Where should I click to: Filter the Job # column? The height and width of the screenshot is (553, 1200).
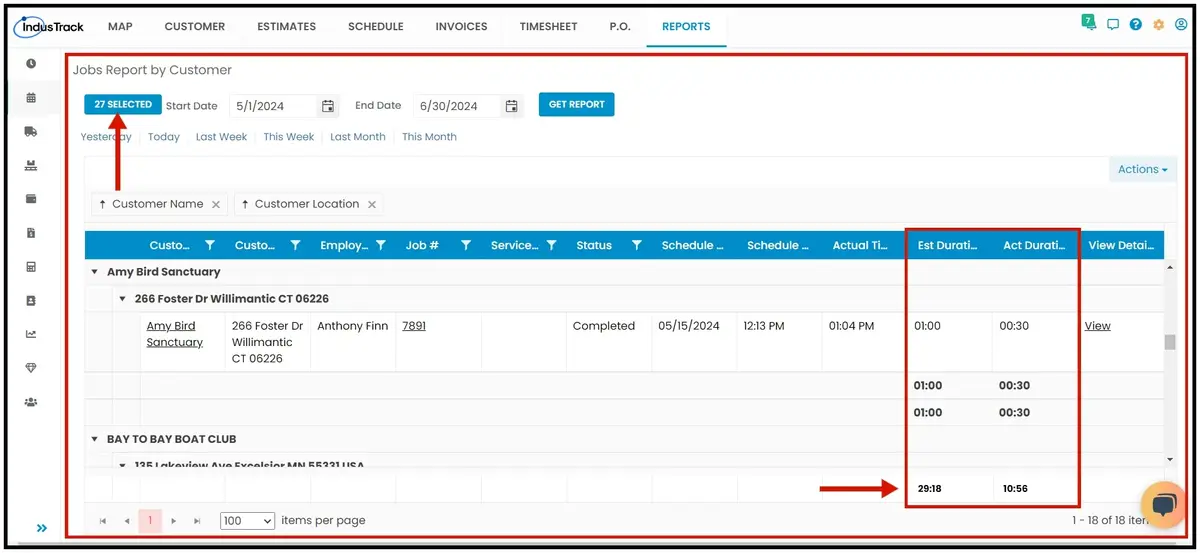(x=466, y=245)
